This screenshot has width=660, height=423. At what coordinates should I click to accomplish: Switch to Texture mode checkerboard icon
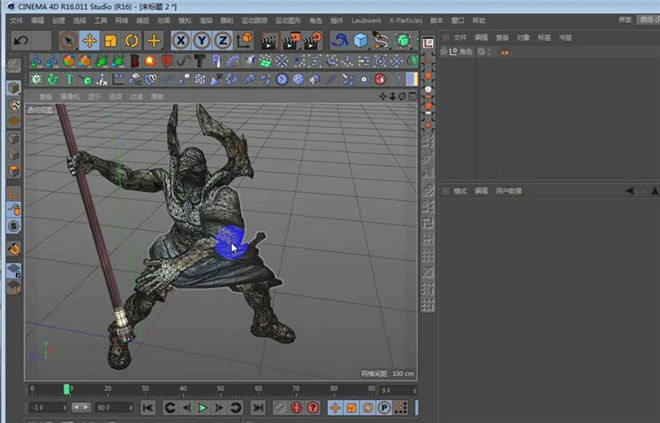coord(14,105)
